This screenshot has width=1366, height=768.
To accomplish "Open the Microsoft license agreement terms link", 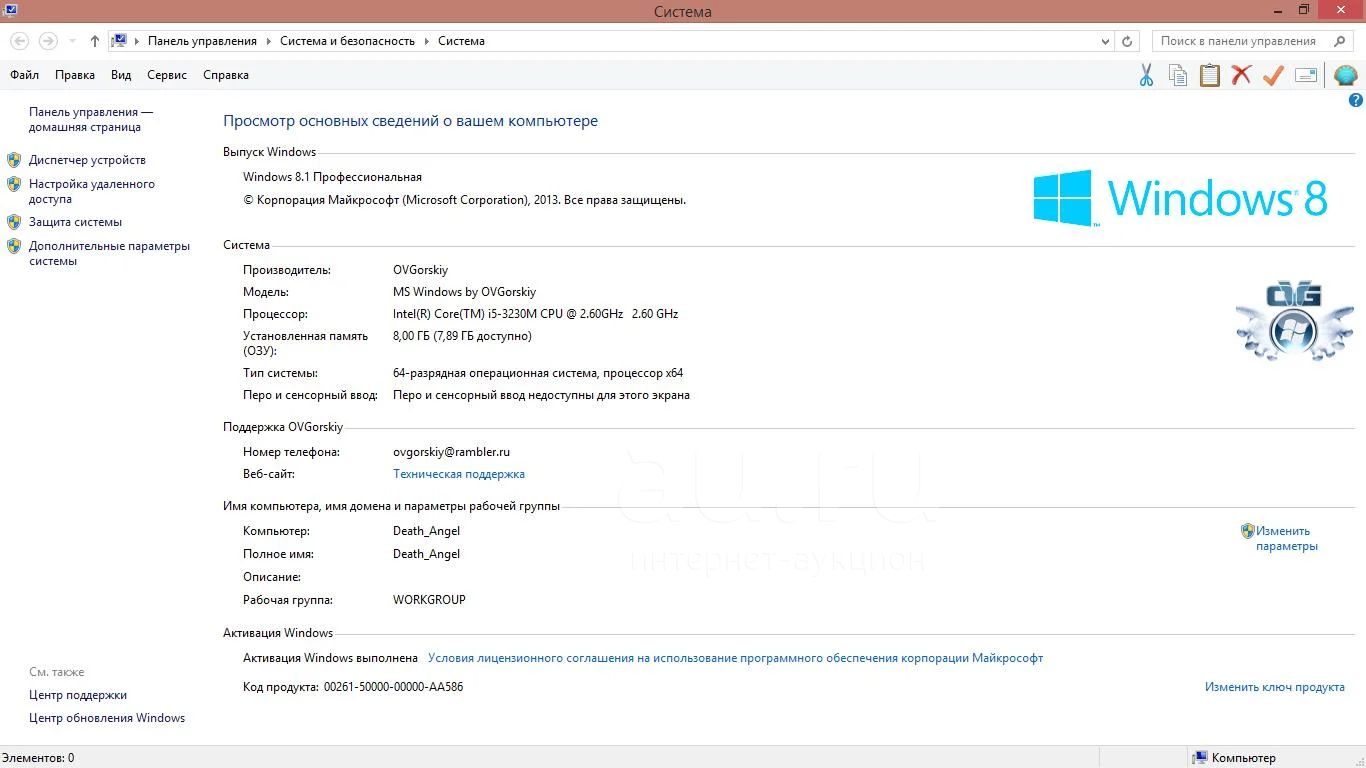I will pyautogui.click(x=735, y=658).
